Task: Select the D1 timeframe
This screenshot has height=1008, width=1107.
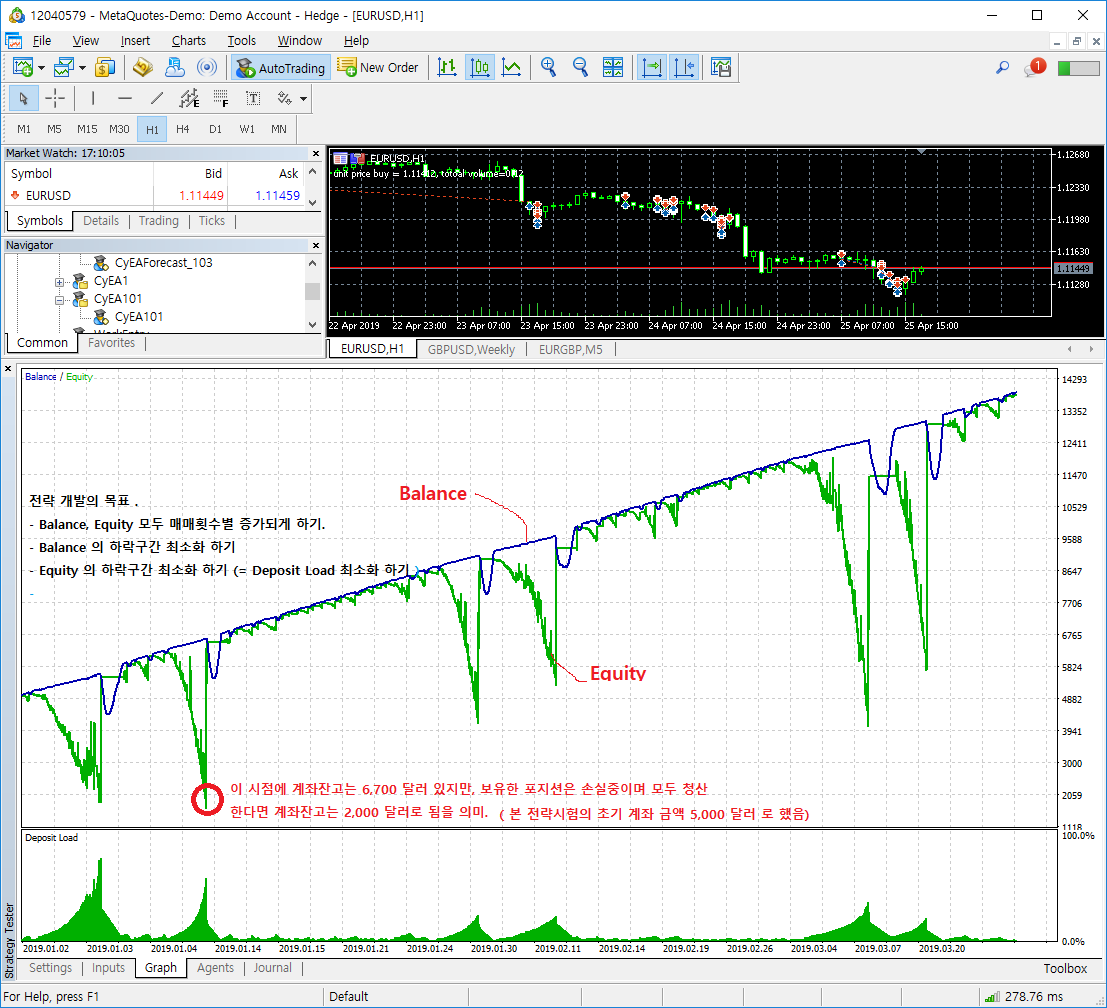Action: click(x=215, y=129)
